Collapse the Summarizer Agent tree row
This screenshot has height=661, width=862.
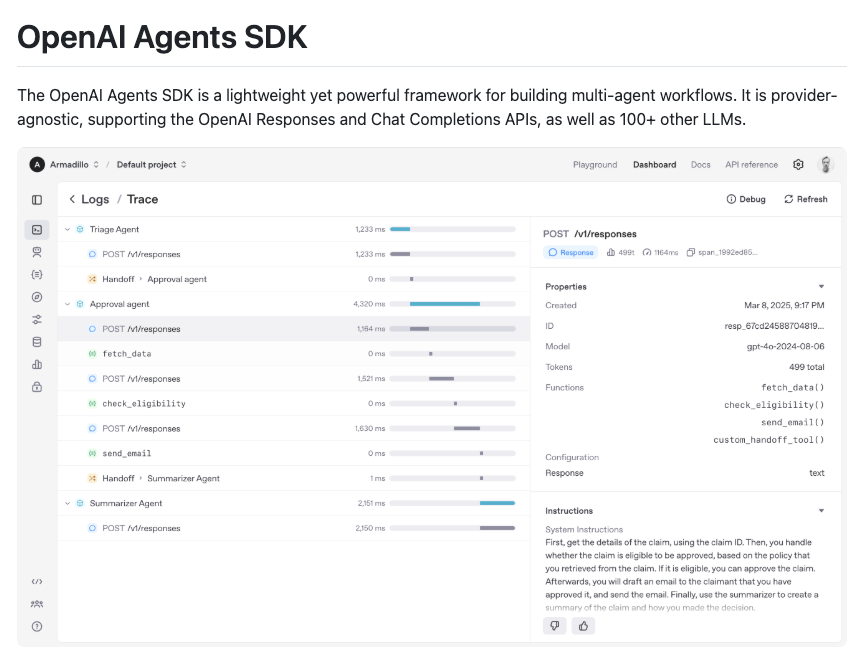point(68,503)
